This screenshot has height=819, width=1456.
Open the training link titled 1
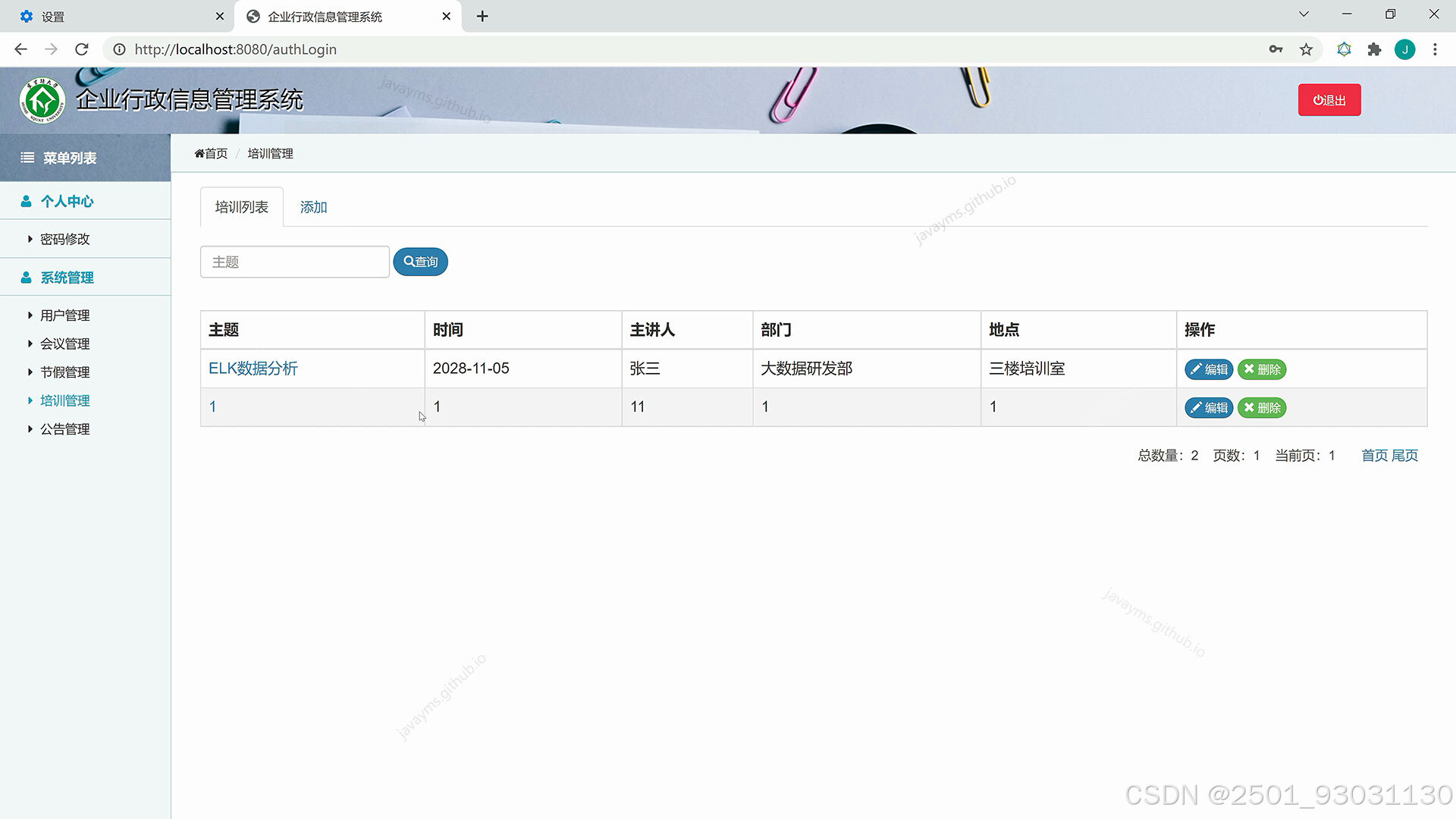213,407
